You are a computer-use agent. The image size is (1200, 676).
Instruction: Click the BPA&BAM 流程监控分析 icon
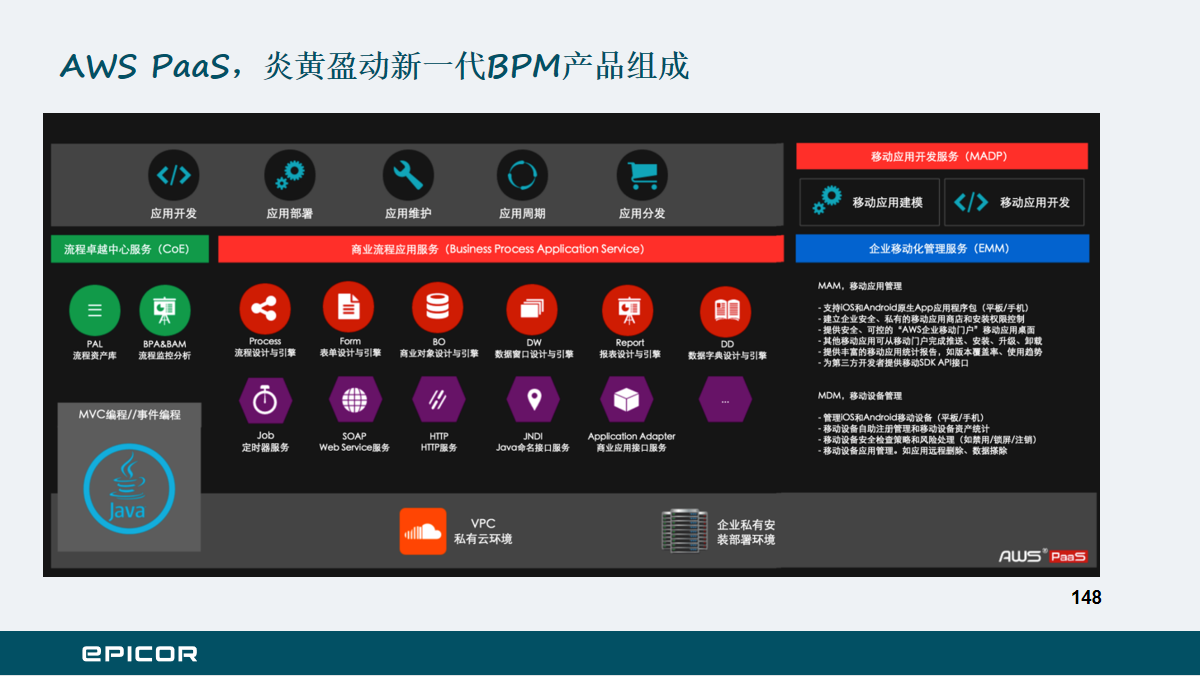coord(164,310)
